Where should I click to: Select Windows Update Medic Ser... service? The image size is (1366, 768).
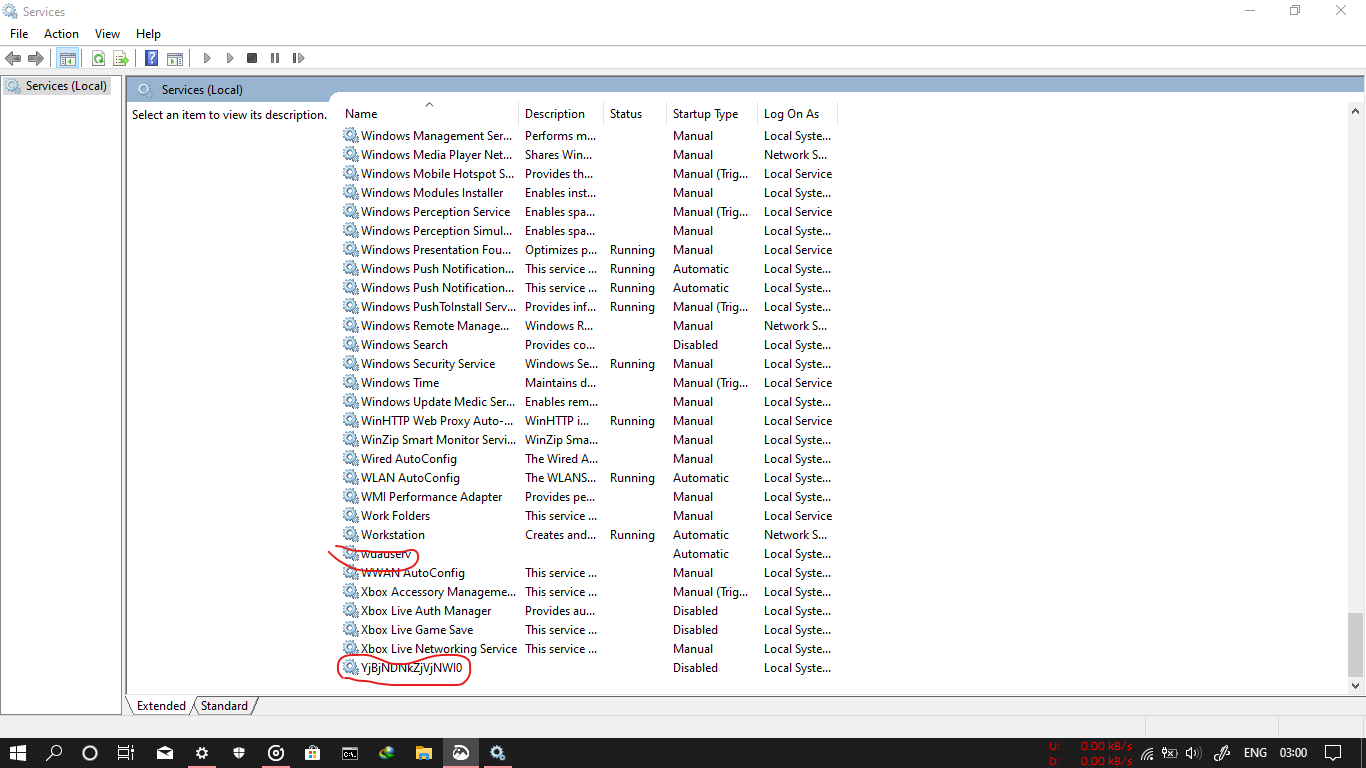click(589, 402)
